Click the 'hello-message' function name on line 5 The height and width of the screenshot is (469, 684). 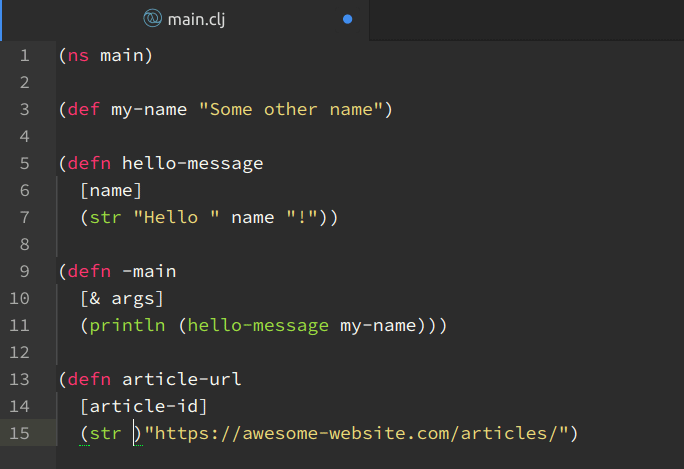click(193, 164)
